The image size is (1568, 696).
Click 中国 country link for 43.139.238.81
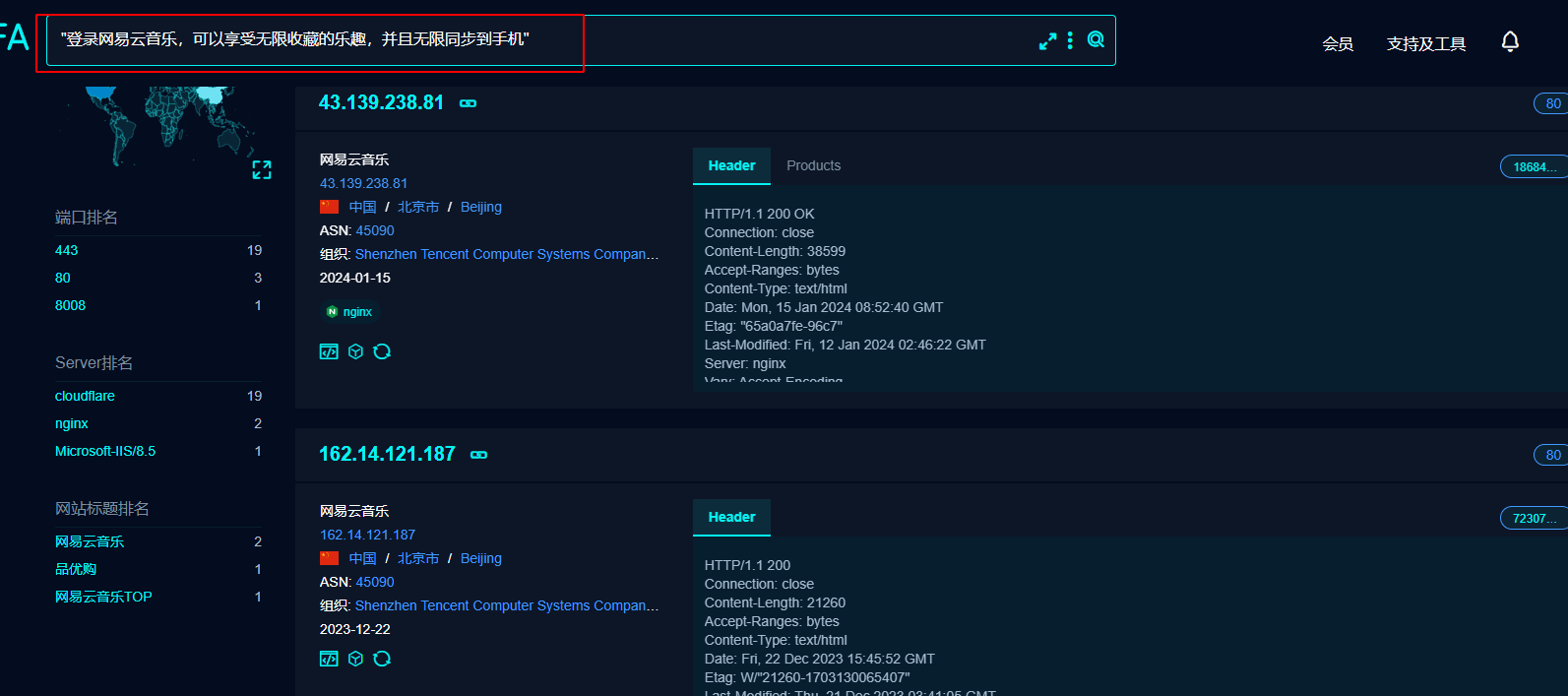(362, 207)
